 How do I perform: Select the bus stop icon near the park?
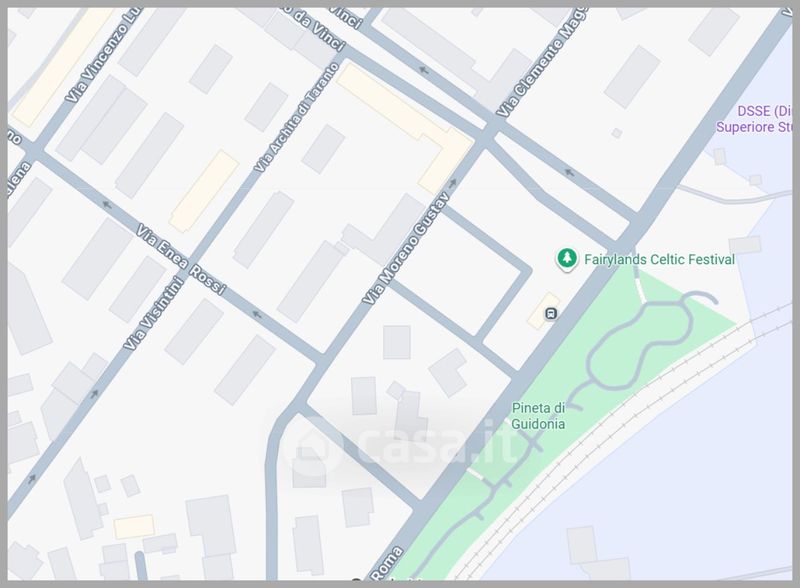pyautogui.click(x=551, y=313)
